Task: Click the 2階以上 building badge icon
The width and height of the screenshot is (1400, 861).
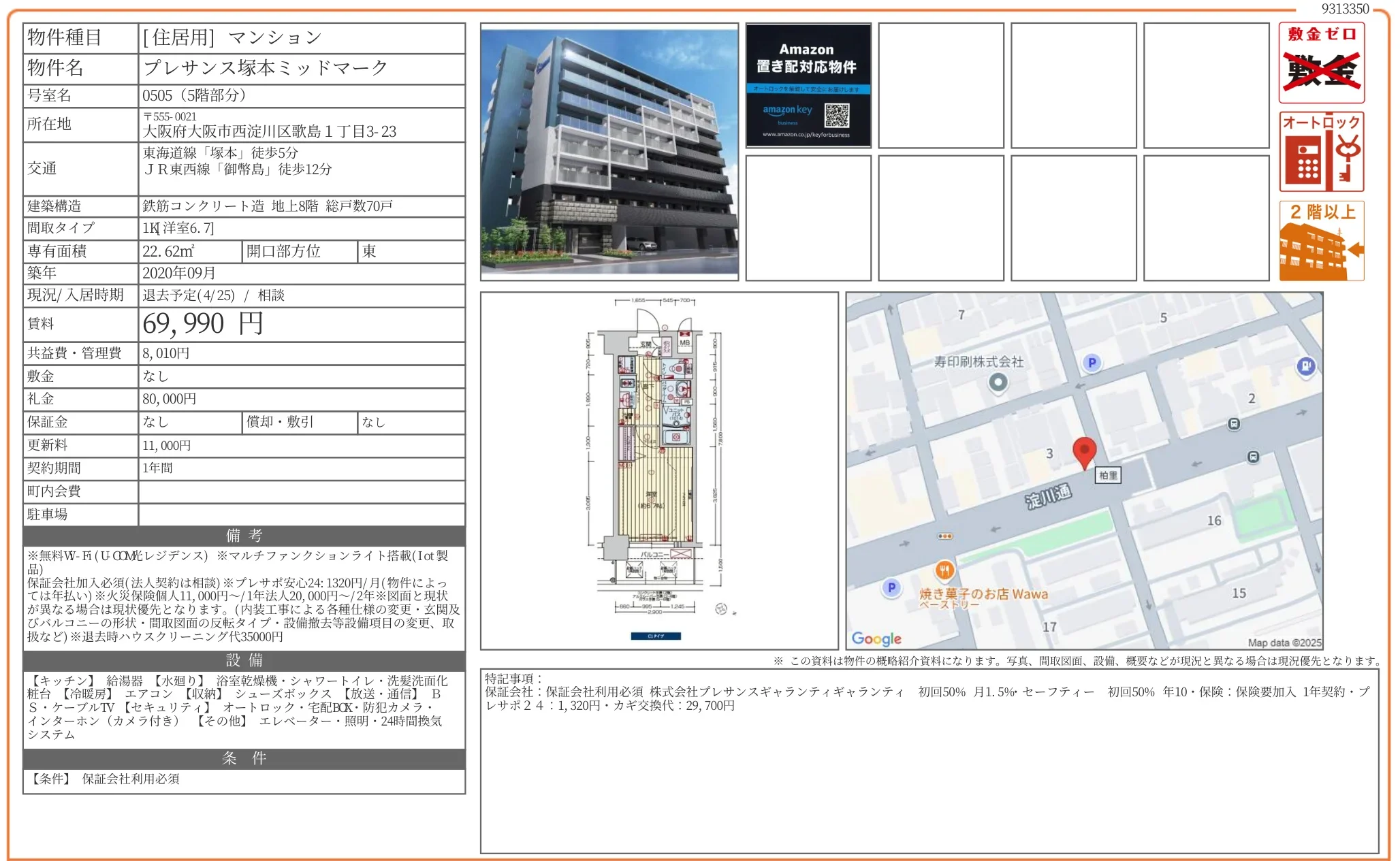Action: click(1321, 241)
